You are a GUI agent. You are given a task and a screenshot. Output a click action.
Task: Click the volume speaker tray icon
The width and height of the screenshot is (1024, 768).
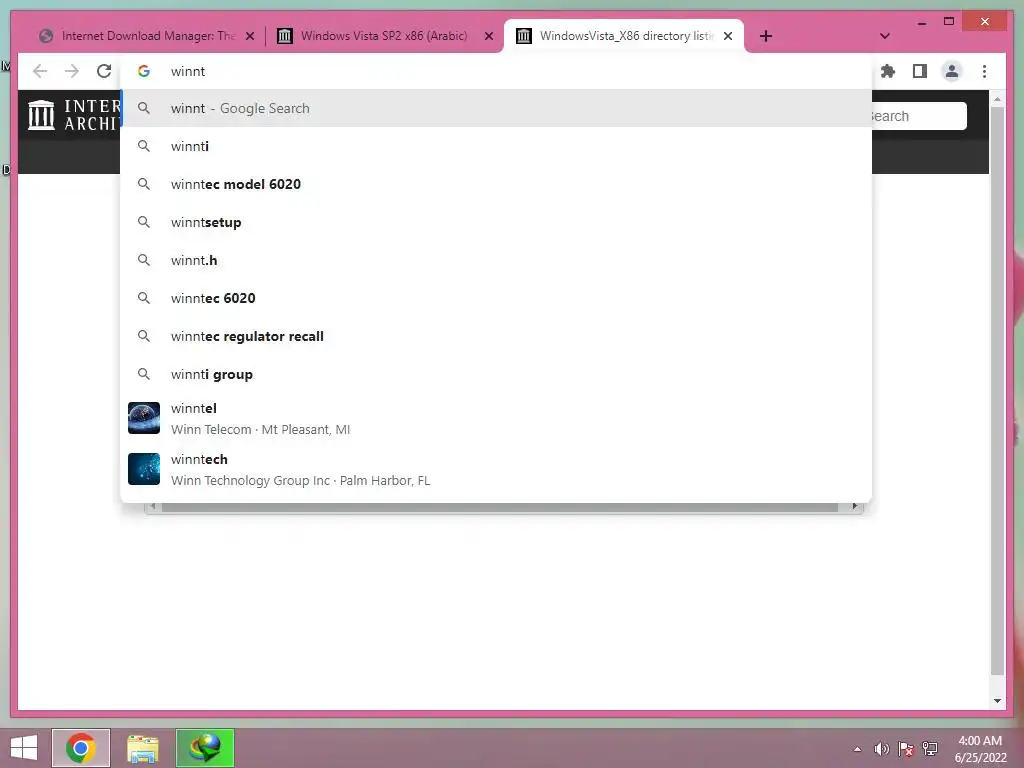click(x=882, y=749)
